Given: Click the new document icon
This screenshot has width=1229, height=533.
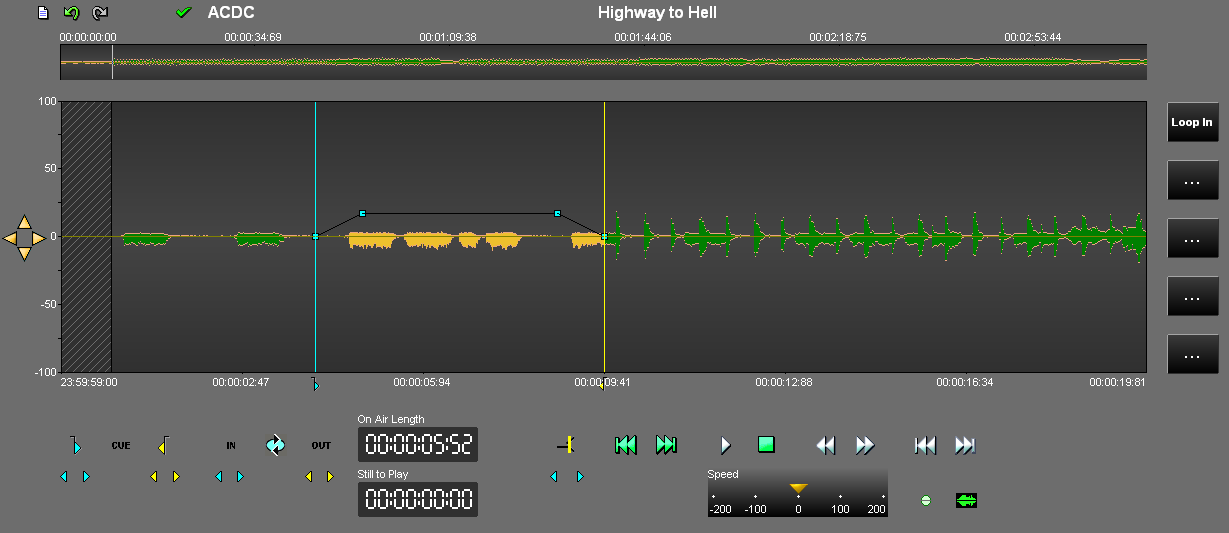Looking at the screenshot, I should click(42, 13).
